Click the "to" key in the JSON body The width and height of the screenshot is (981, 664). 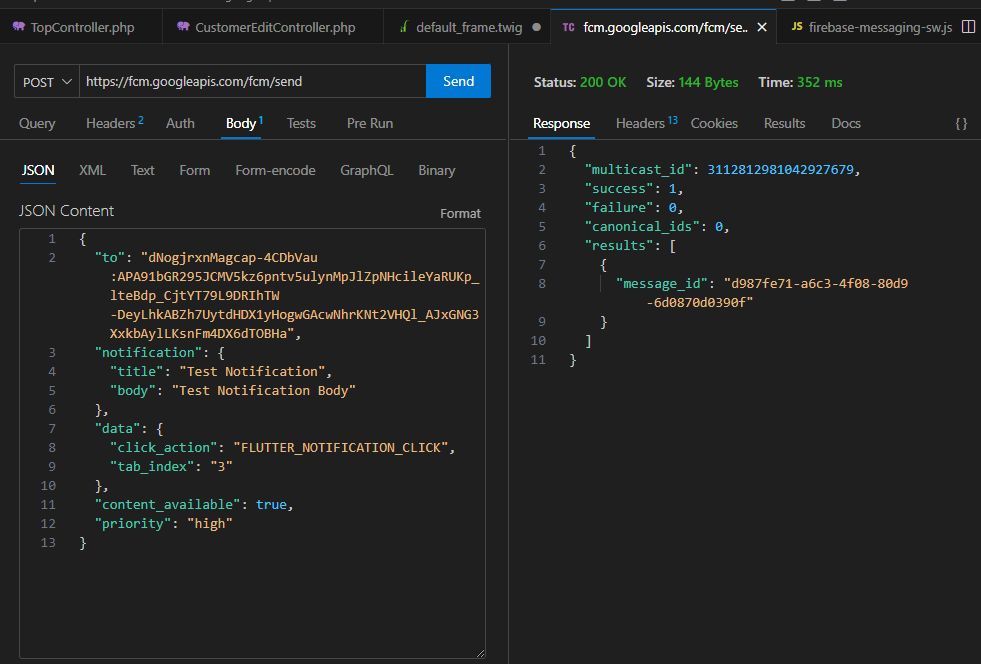(x=109, y=257)
